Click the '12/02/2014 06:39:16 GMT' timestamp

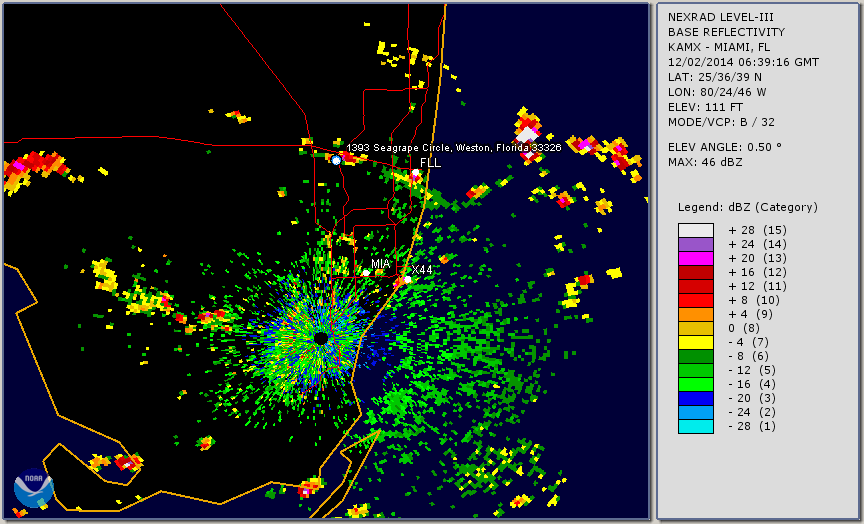point(743,62)
